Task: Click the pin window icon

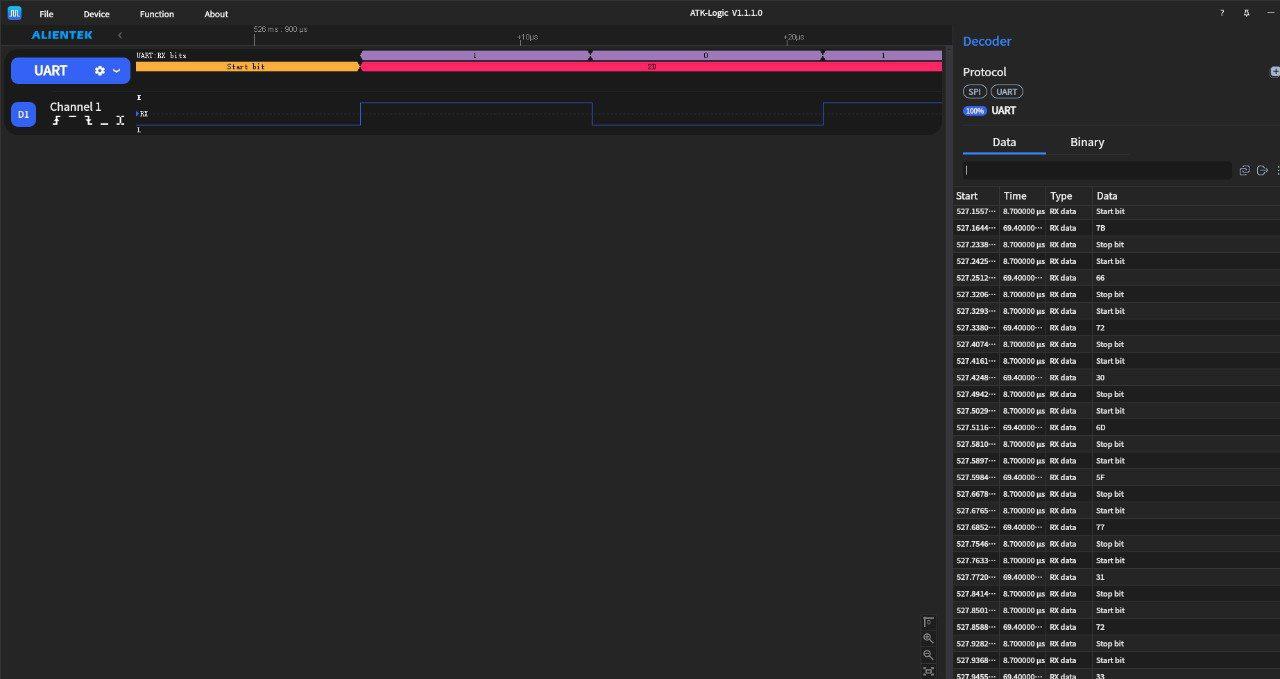Action: coord(1246,13)
